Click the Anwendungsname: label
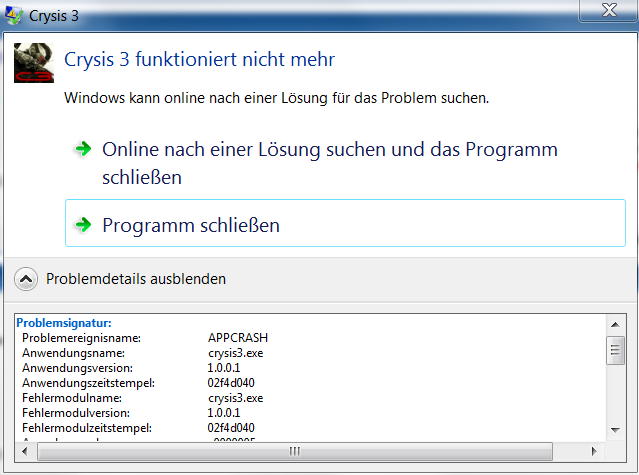The height and width of the screenshot is (475, 639). (73, 353)
